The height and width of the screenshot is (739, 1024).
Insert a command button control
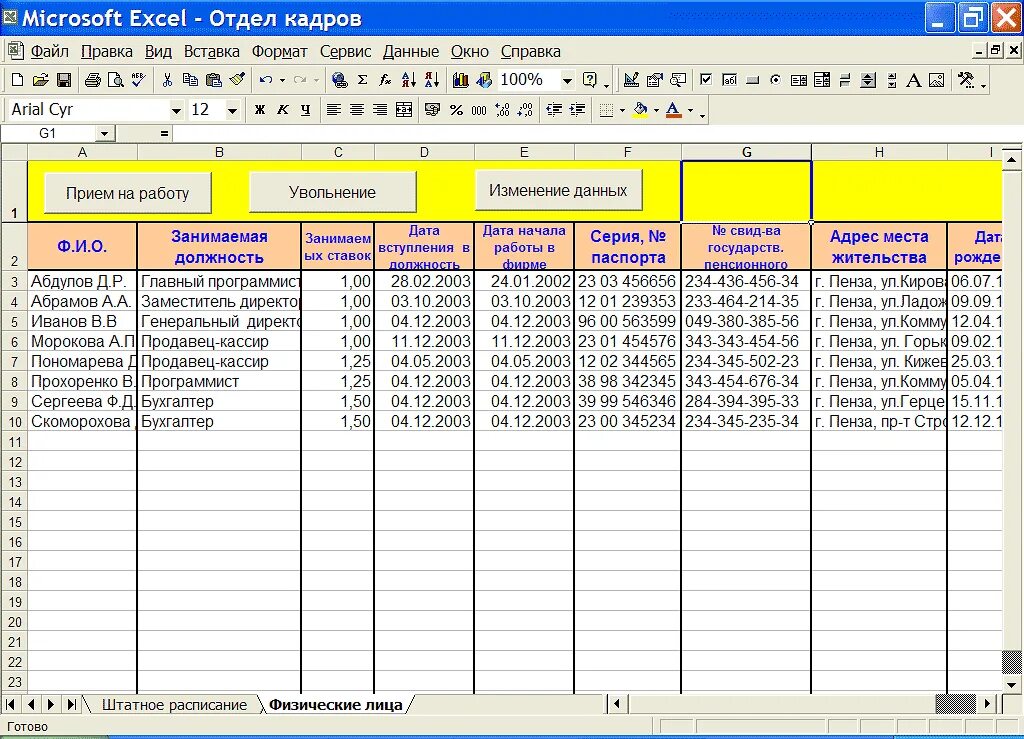[752, 80]
